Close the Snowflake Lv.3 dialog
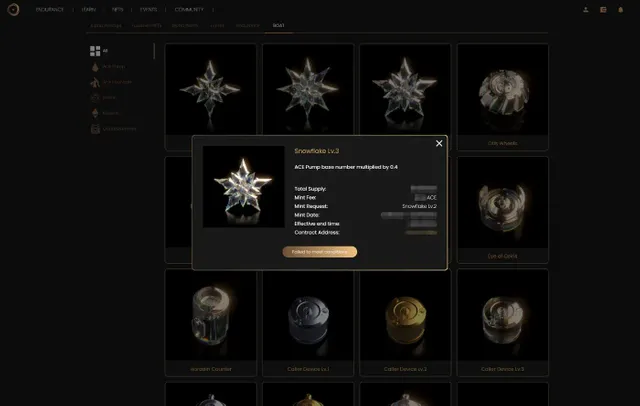This screenshot has height=406, width=640. click(439, 143)
